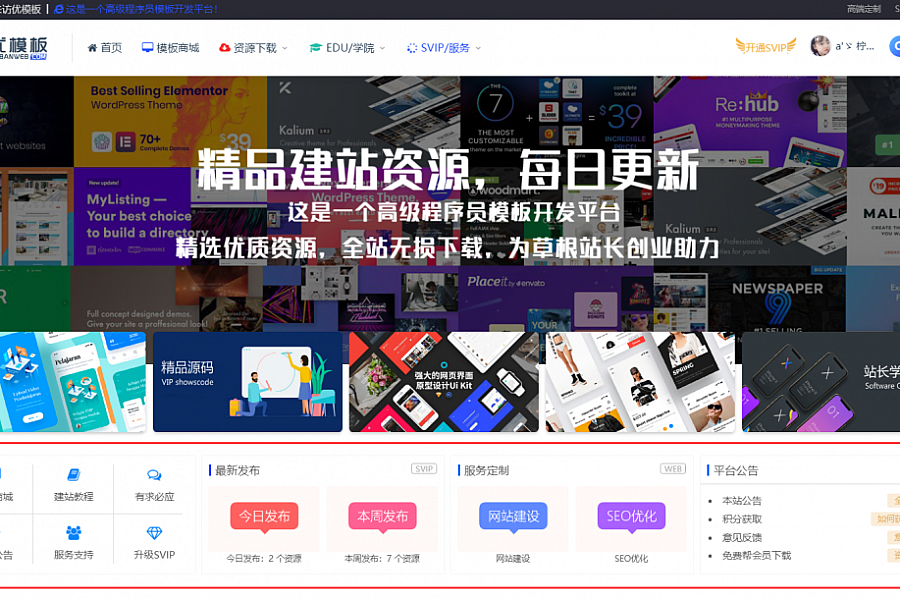Expand the SVIP/服务 dropdown arrow
Screen dimensions: 900x600
click(x=478, y=48)
